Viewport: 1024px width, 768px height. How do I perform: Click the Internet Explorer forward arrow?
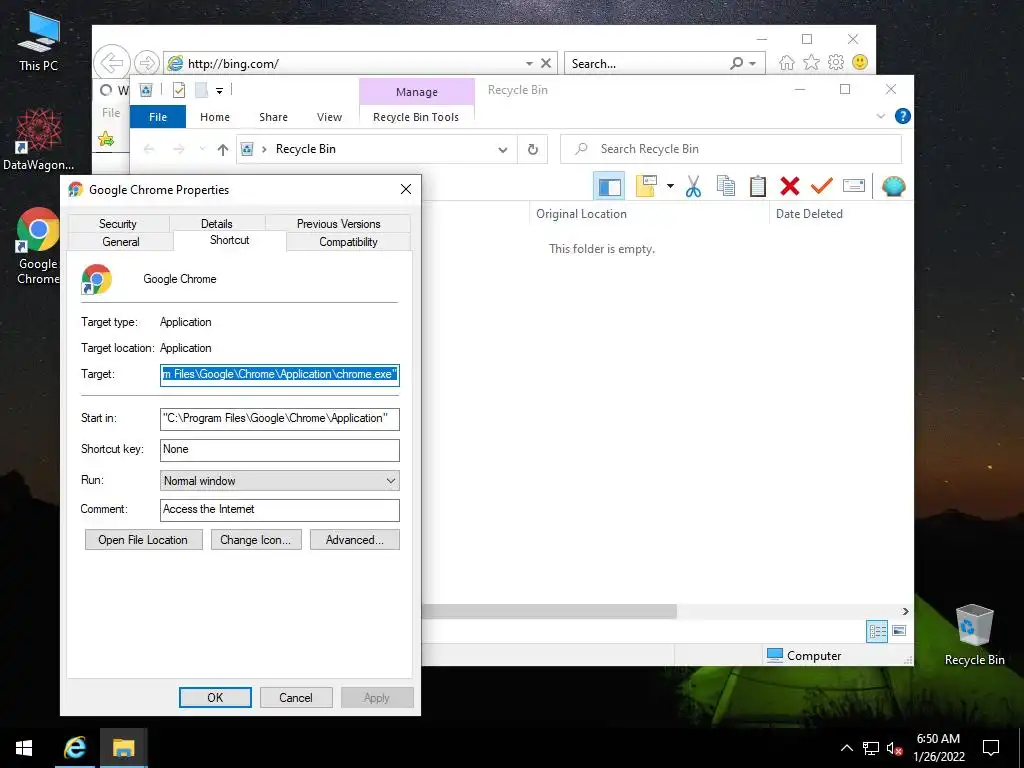[x=147, y=63]
